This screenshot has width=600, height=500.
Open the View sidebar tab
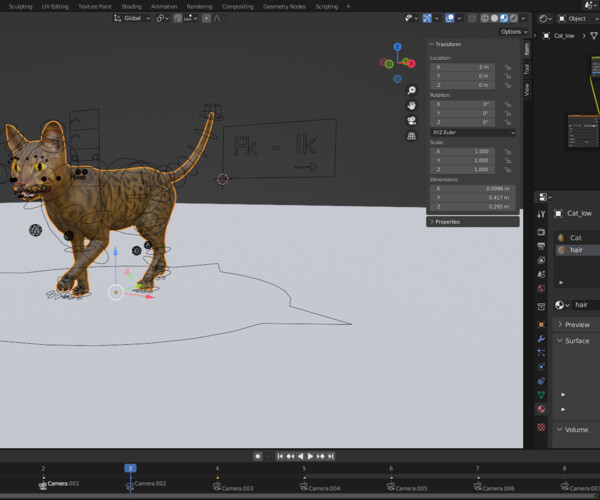(x=527, y=89)
